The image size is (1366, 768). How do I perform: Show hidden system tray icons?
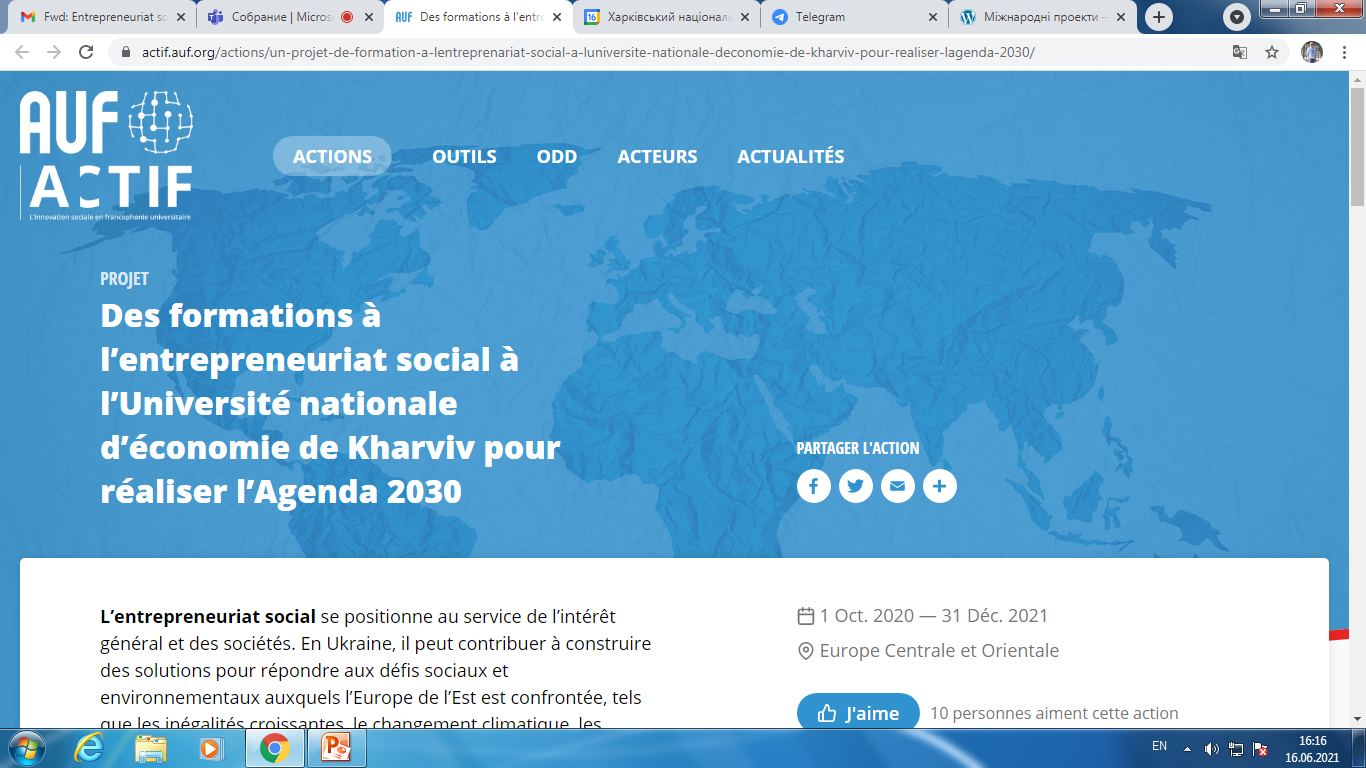[x=1187, y=748]
